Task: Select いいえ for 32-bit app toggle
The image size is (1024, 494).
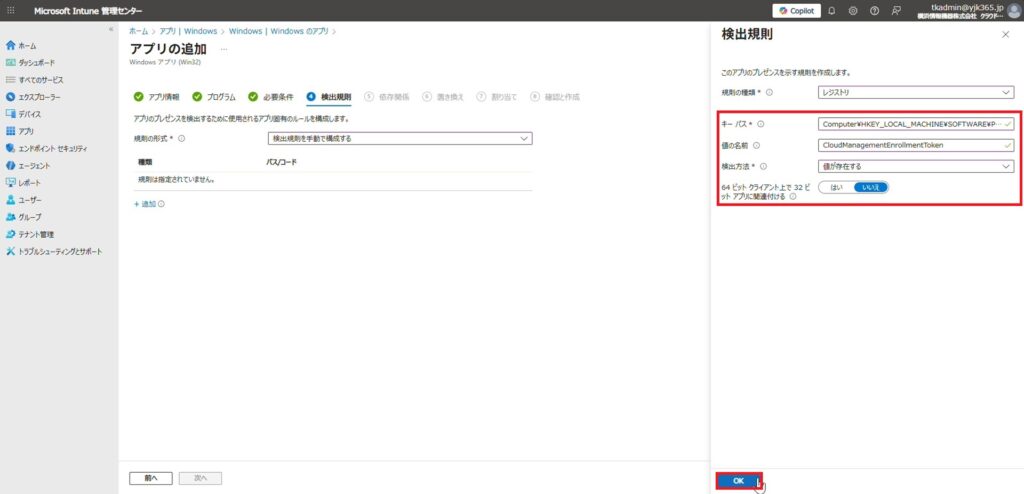Action: (870, 187)
